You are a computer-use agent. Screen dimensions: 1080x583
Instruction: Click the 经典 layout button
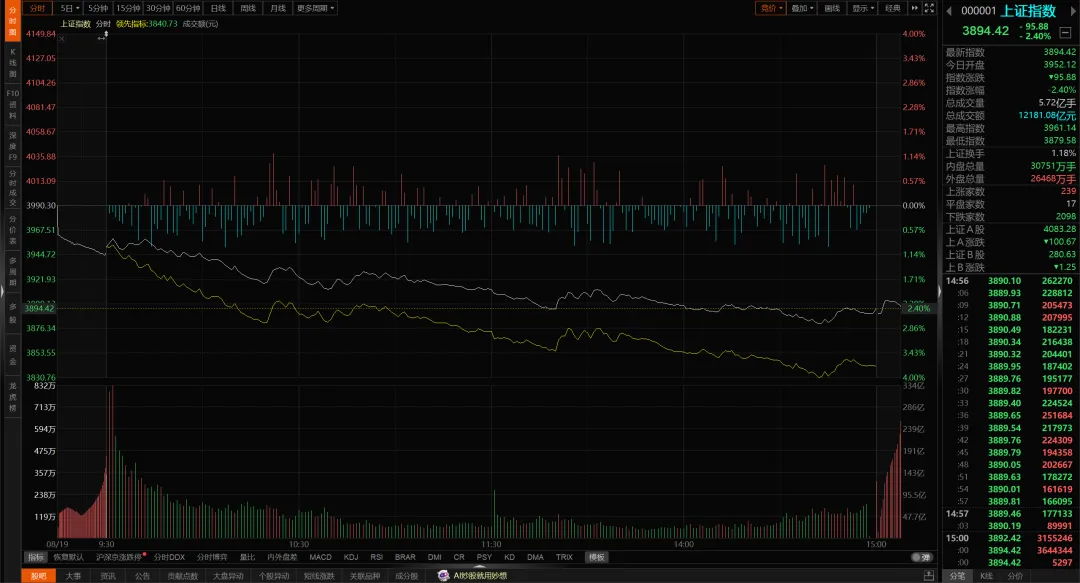click(x=893, y=8)
